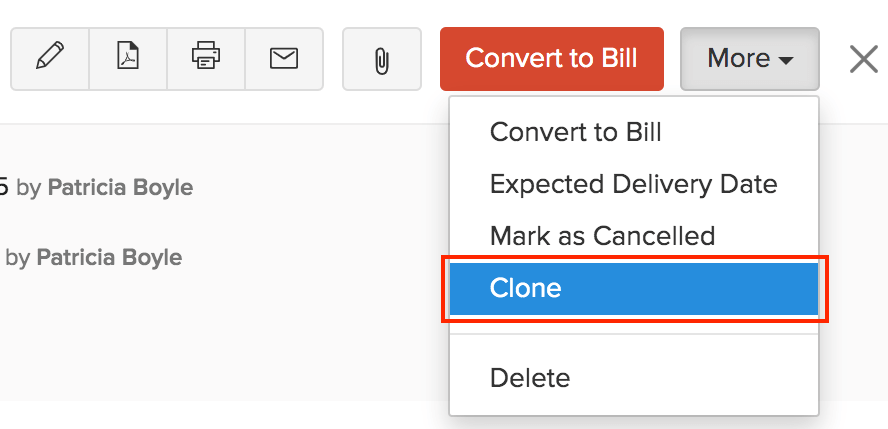Choose Mark as Cancelled from the menu
The width and height of the screenshot is (888, 429).
click(x=602, y=236)
